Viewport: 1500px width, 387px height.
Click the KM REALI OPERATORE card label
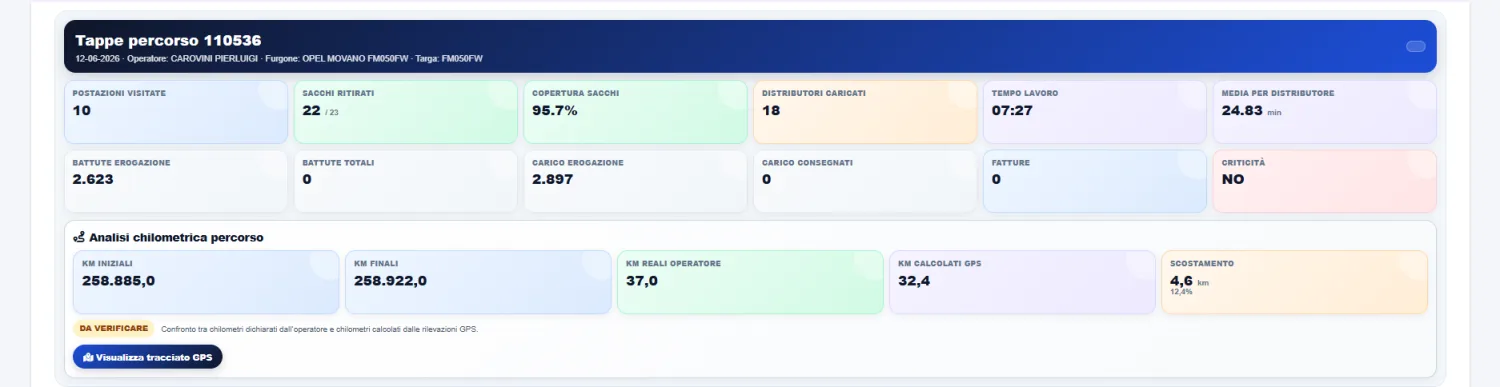tap(673, 263)
